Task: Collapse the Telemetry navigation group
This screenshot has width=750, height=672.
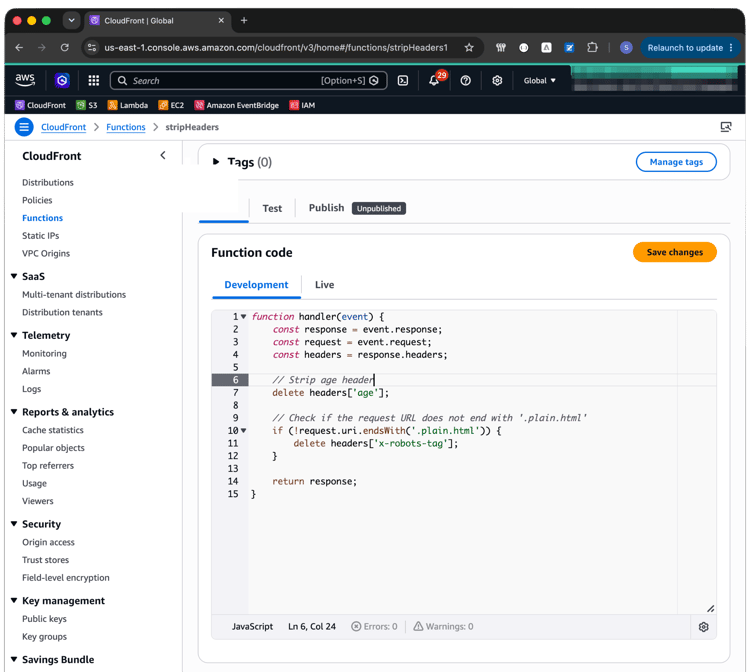Action: (x=14, y=335)
